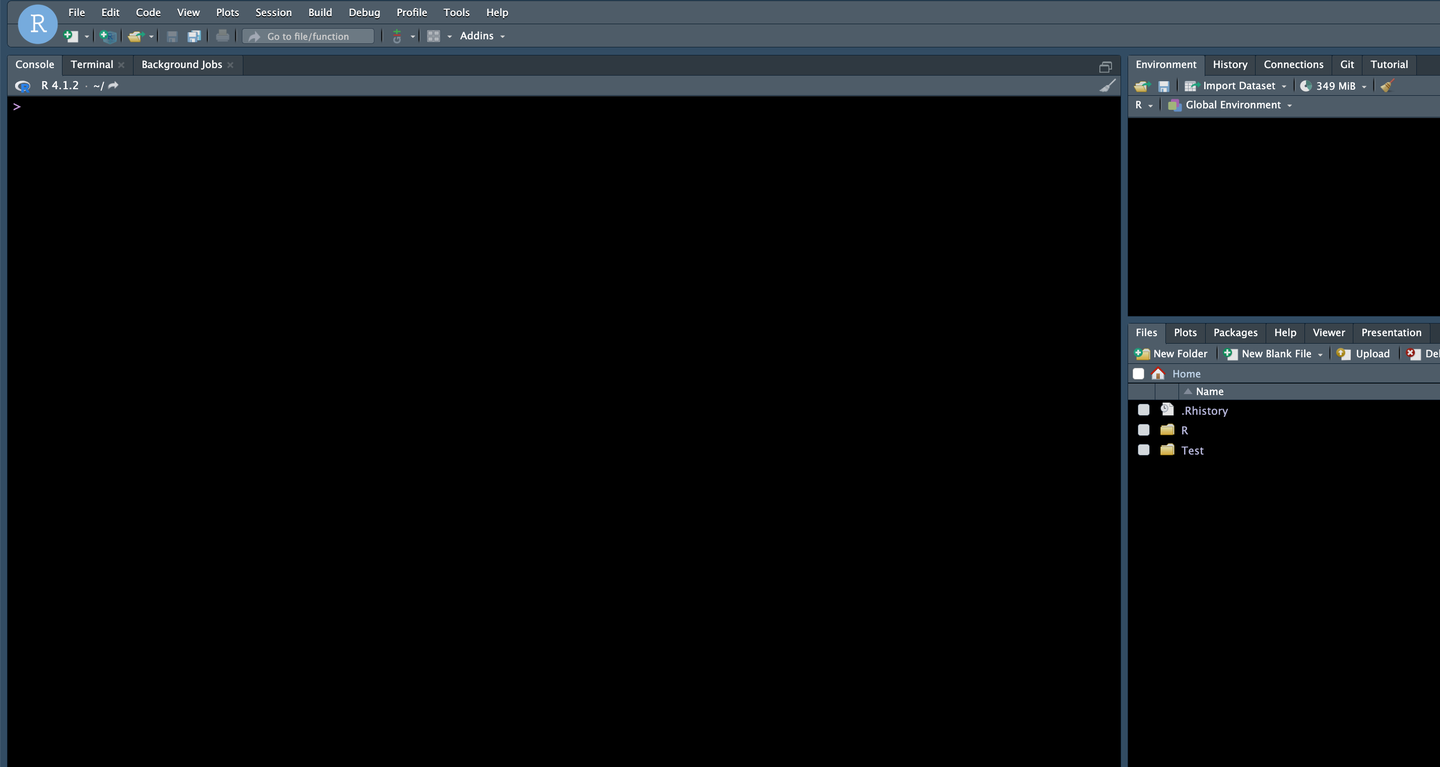Open the Session menu
1440x767 pixels.
tap(273, 11)
